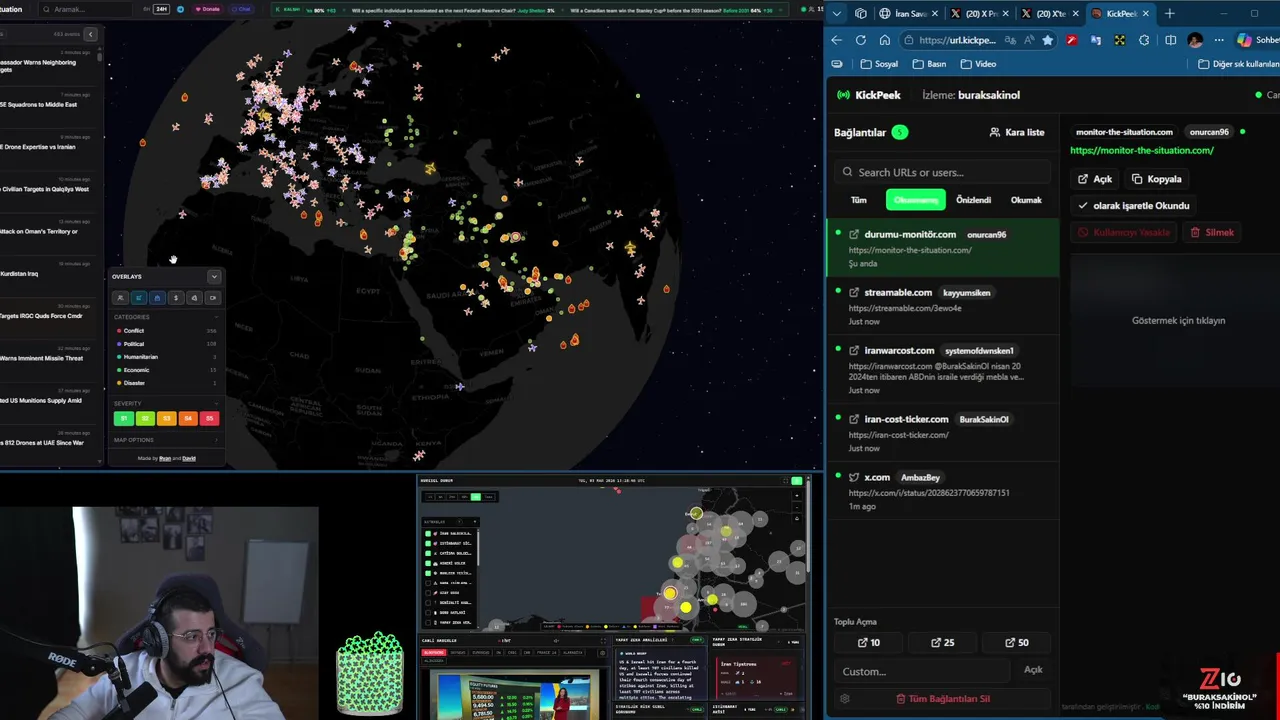Open the Kara liste button
Screen dimensions: 1280x720
pos(1017,132)
